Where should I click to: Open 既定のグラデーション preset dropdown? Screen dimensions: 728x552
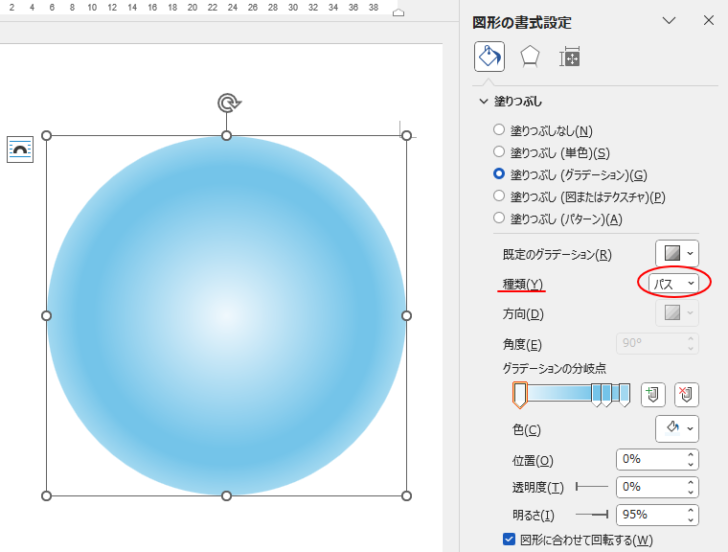pos(677,253)
